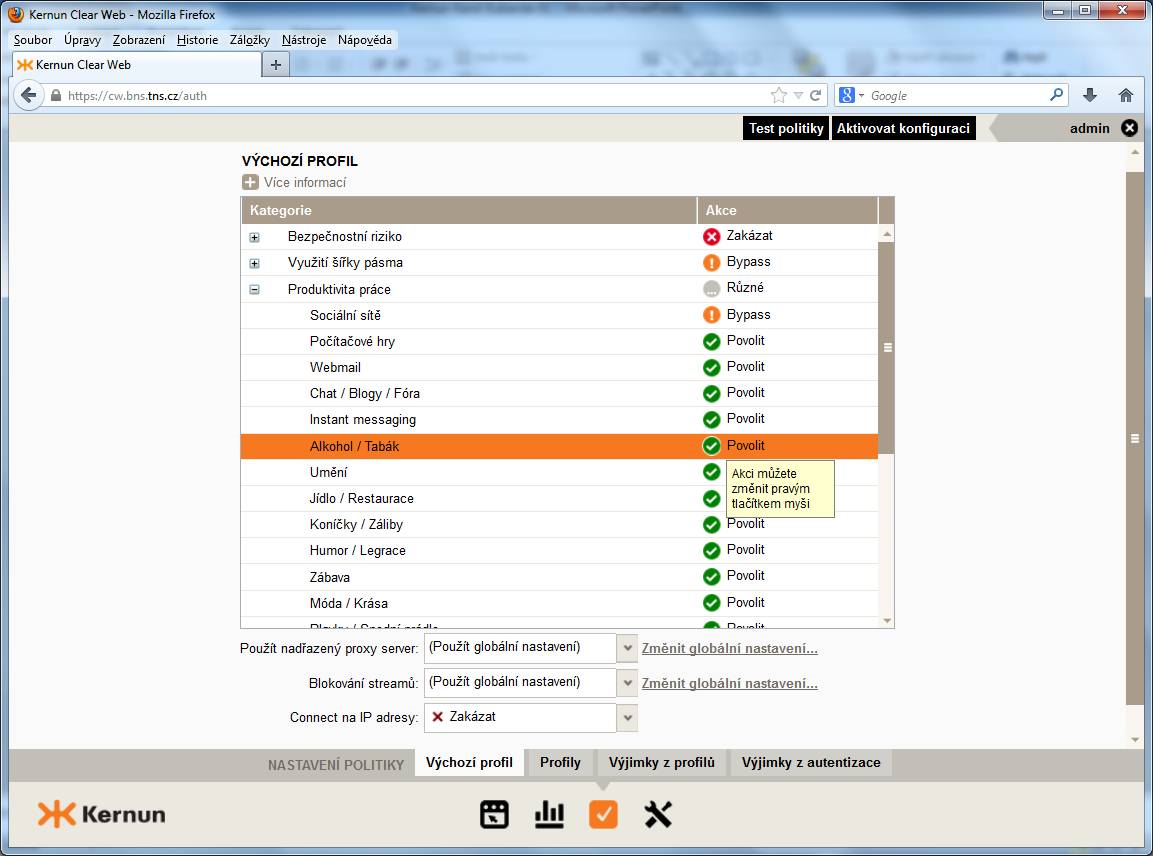Image resolution: width=1153 pixels, height=856 pixels.
Task: Click the green Povolit icon for Instant messaging
Action: point(711,419)
